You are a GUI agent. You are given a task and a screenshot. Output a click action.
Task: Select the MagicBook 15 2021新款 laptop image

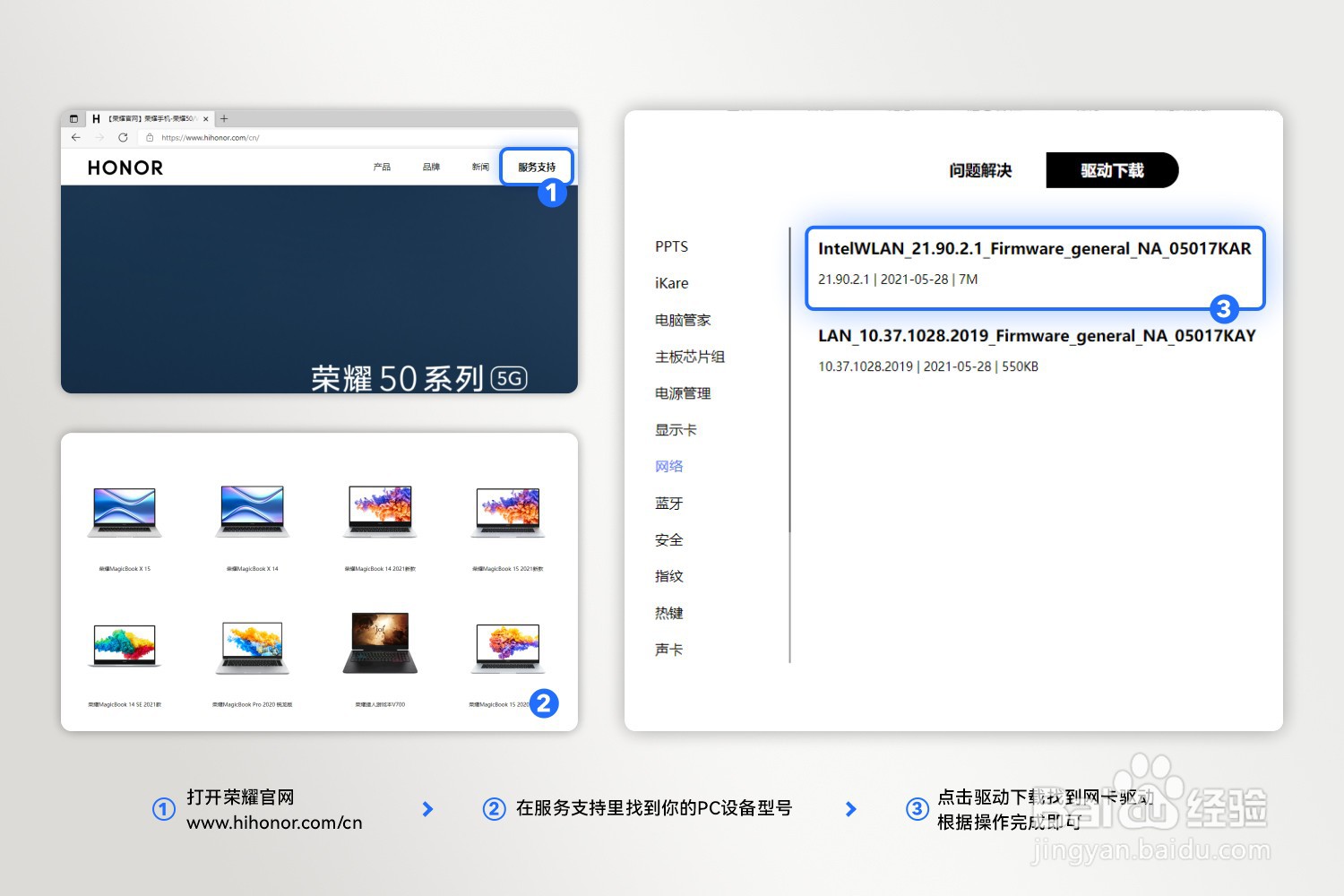click(x=508, y=513)
